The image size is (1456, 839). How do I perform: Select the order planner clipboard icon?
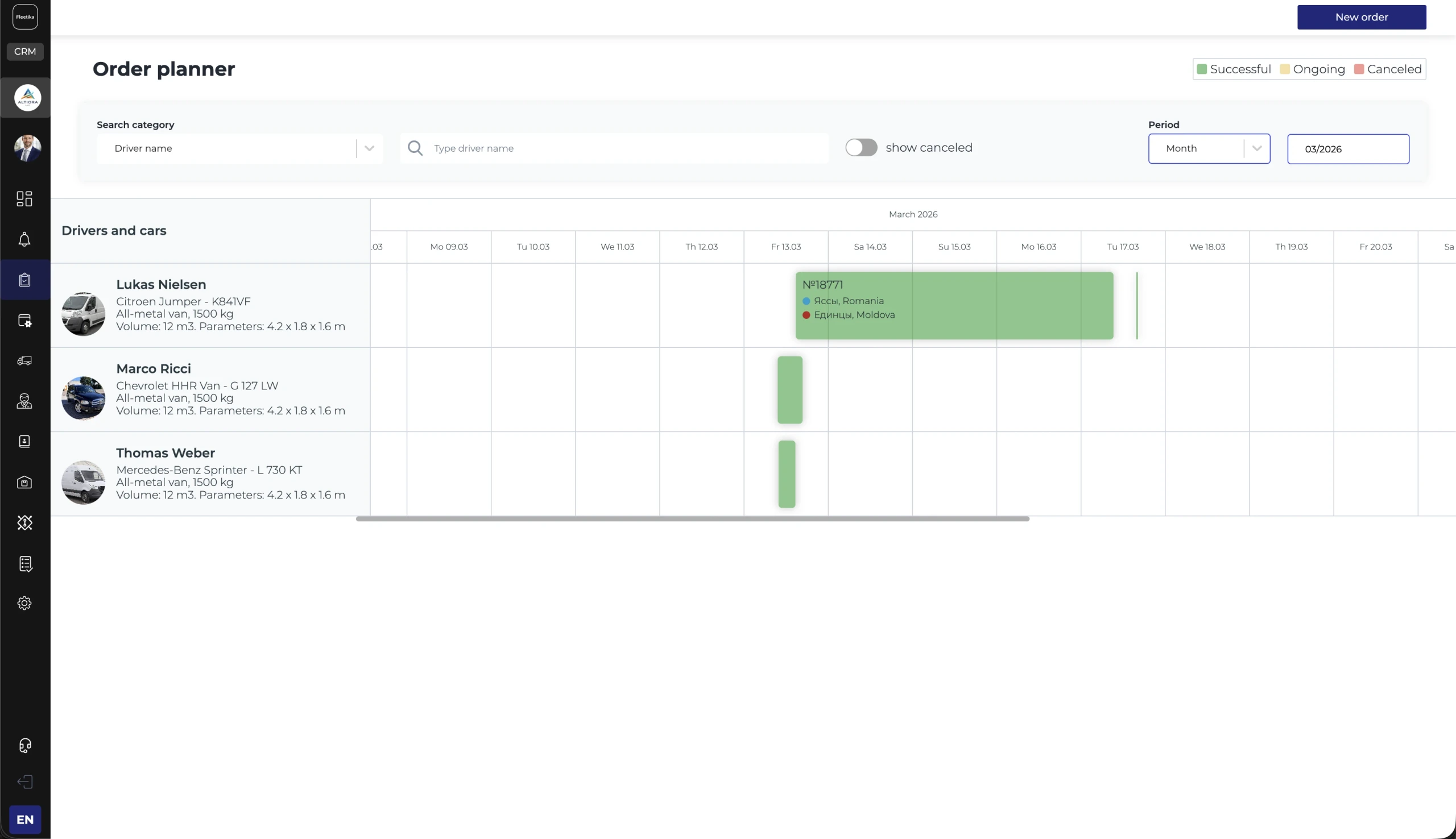coord(24,280)
